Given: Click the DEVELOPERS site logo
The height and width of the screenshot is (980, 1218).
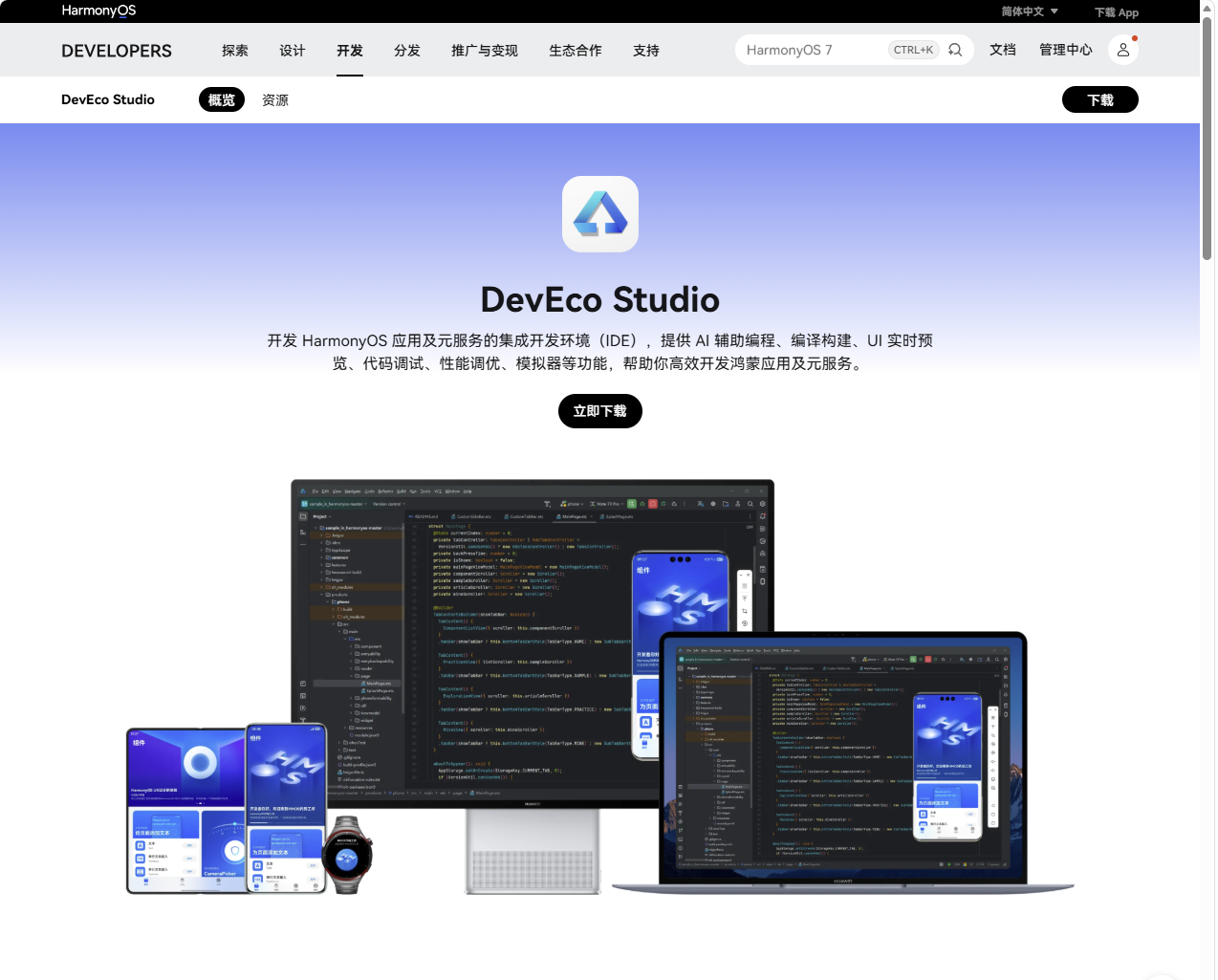Looking at the screenshot, I should 117,51.
